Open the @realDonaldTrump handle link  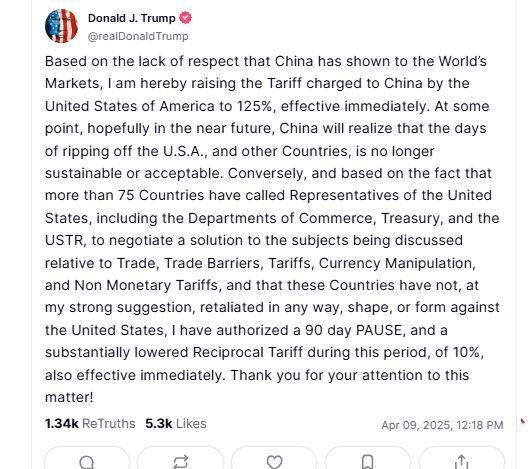[138, 36]
